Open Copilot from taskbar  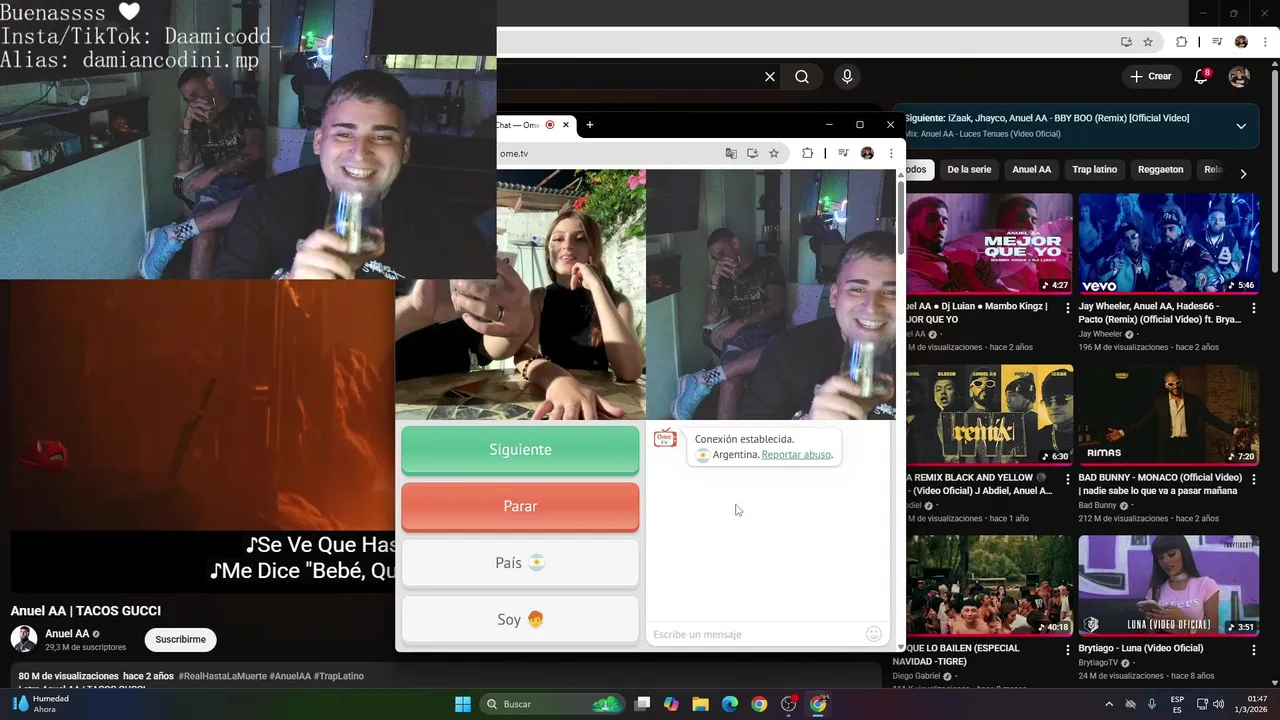point(671,704)
